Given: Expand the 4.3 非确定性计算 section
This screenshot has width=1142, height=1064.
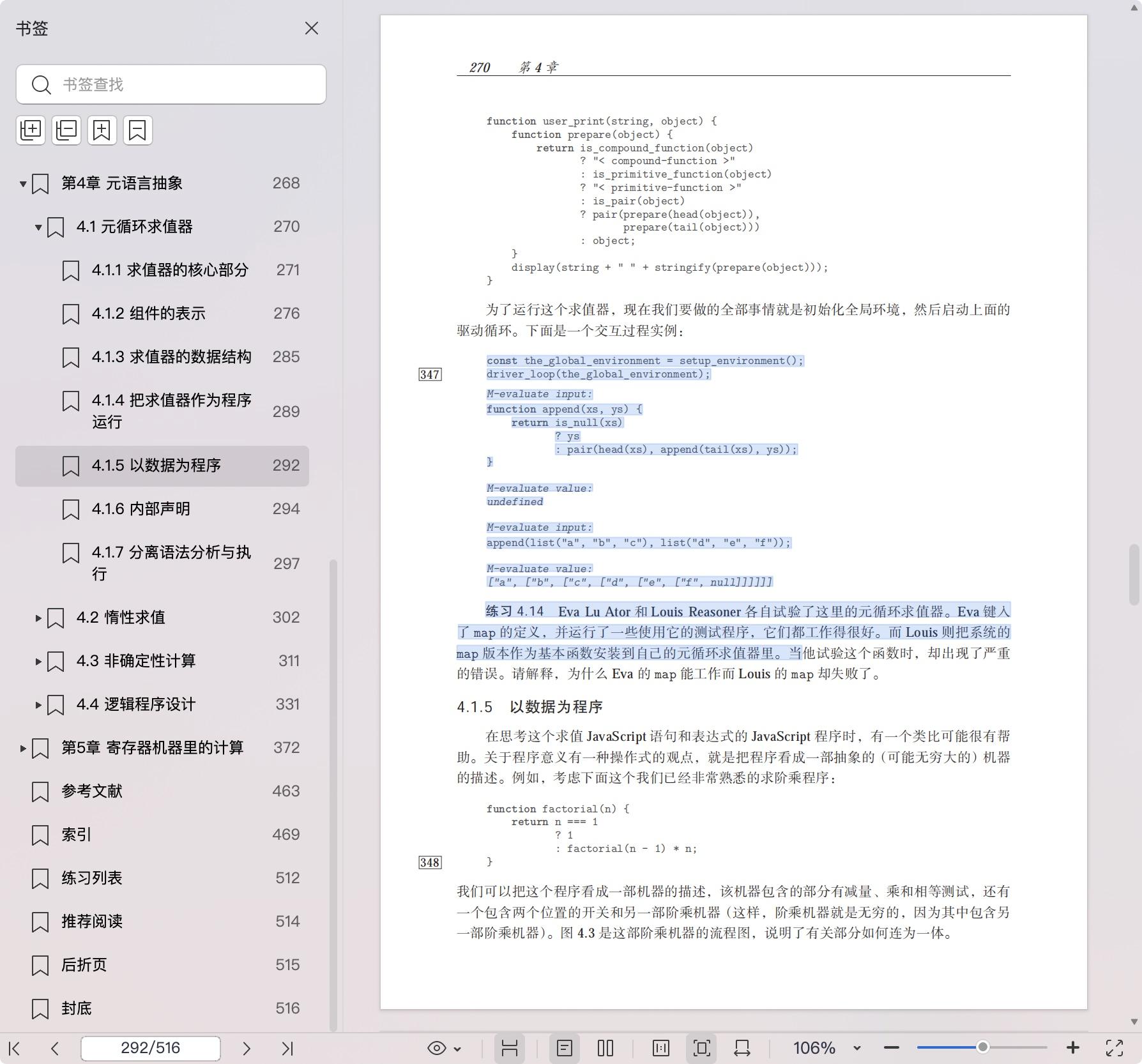Looking at the screenshot, I should (x=38, y=662).
